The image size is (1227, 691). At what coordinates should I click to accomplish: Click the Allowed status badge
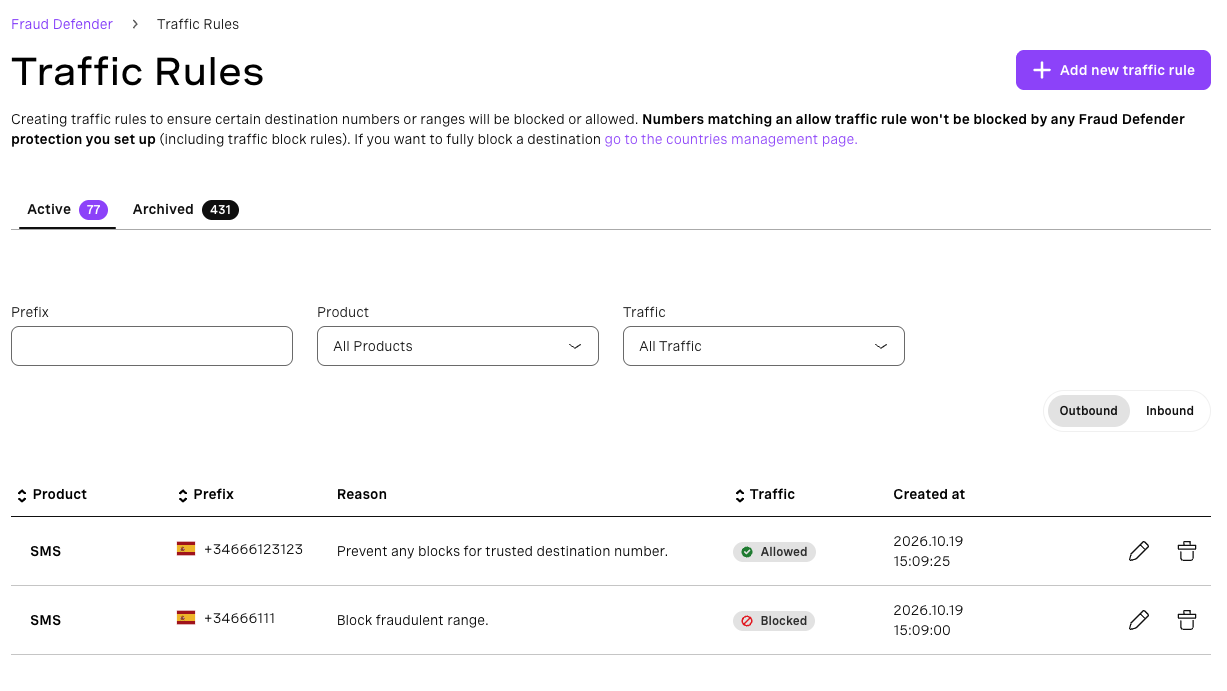[x=774, y=552]
